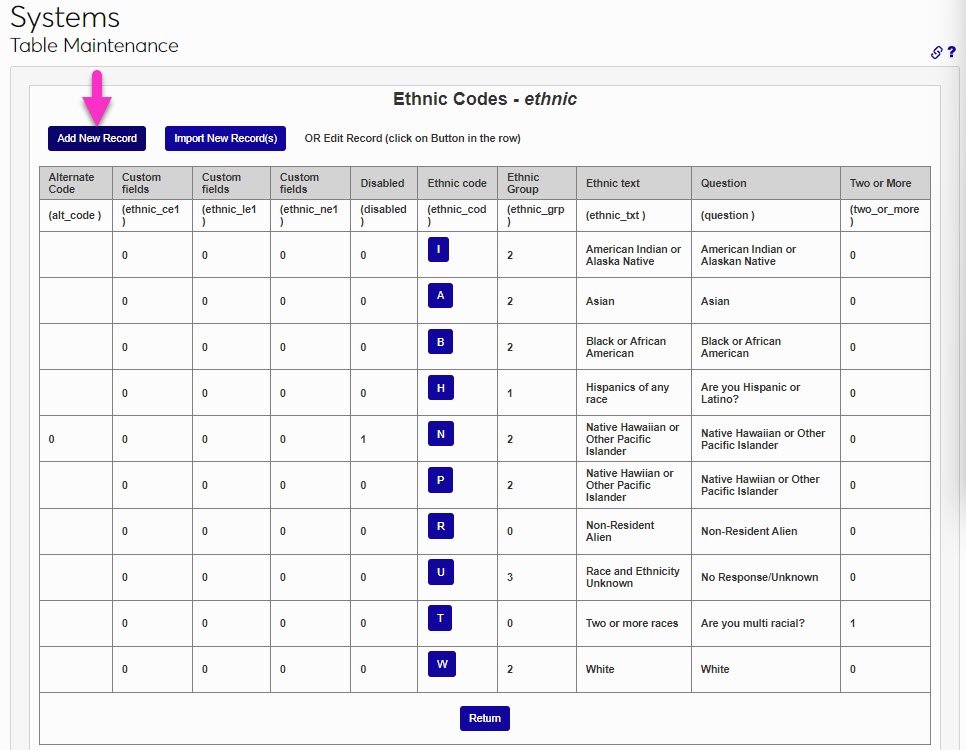
Task: Edit the Asian record A button
Action: [x=440, y=295]
